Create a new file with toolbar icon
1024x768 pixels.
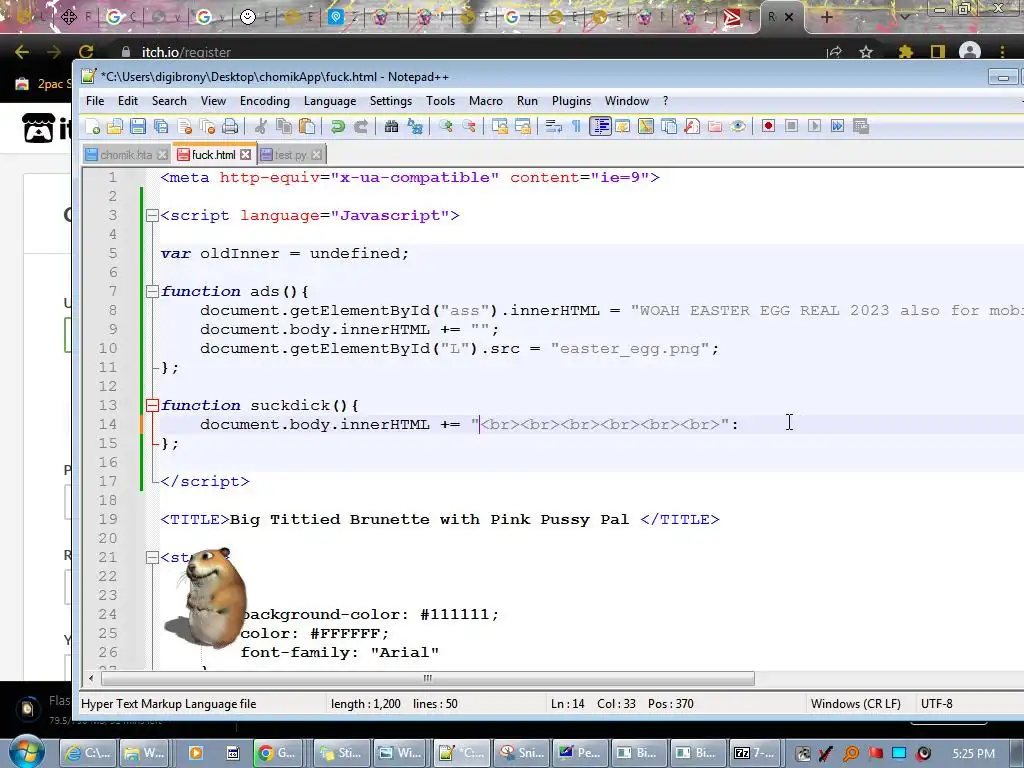93,126
